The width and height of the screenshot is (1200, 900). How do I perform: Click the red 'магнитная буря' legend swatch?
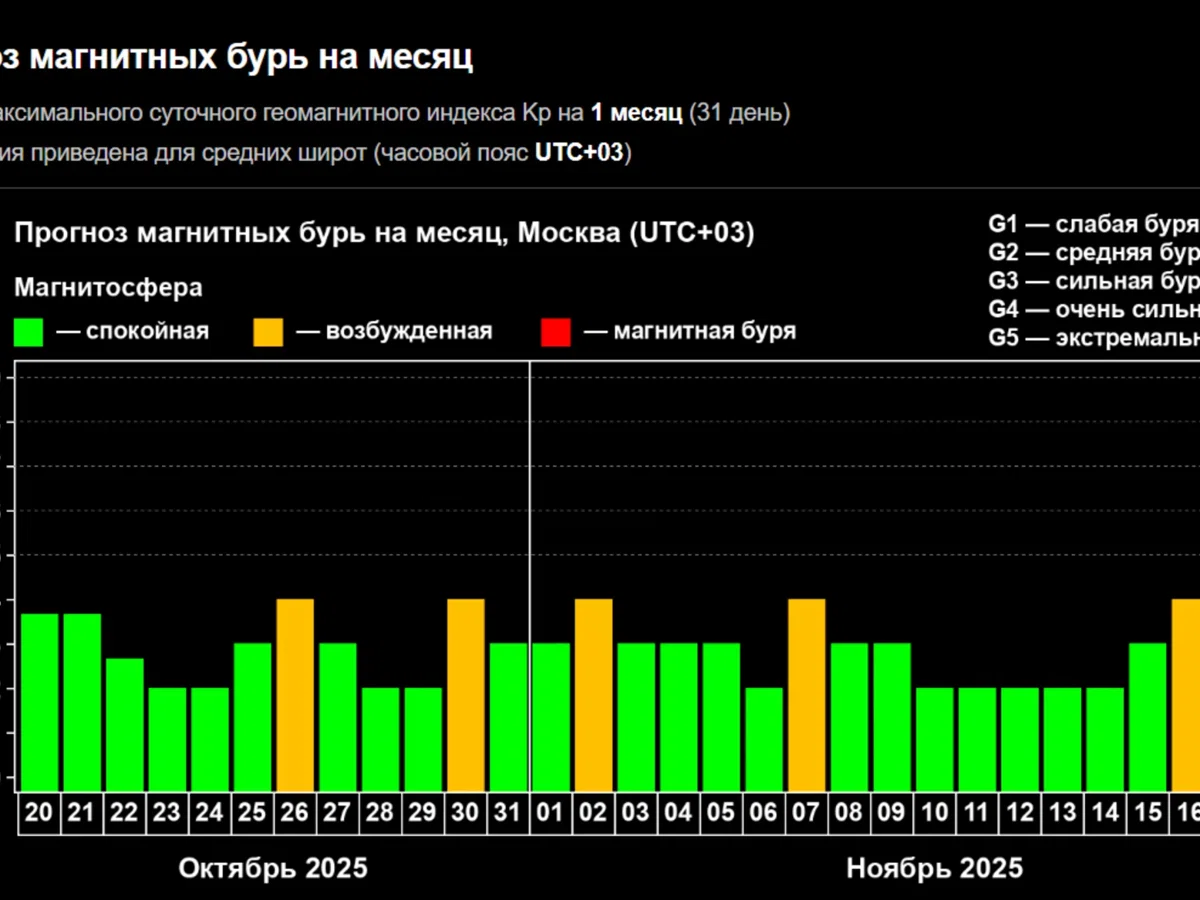coord(555,332)
